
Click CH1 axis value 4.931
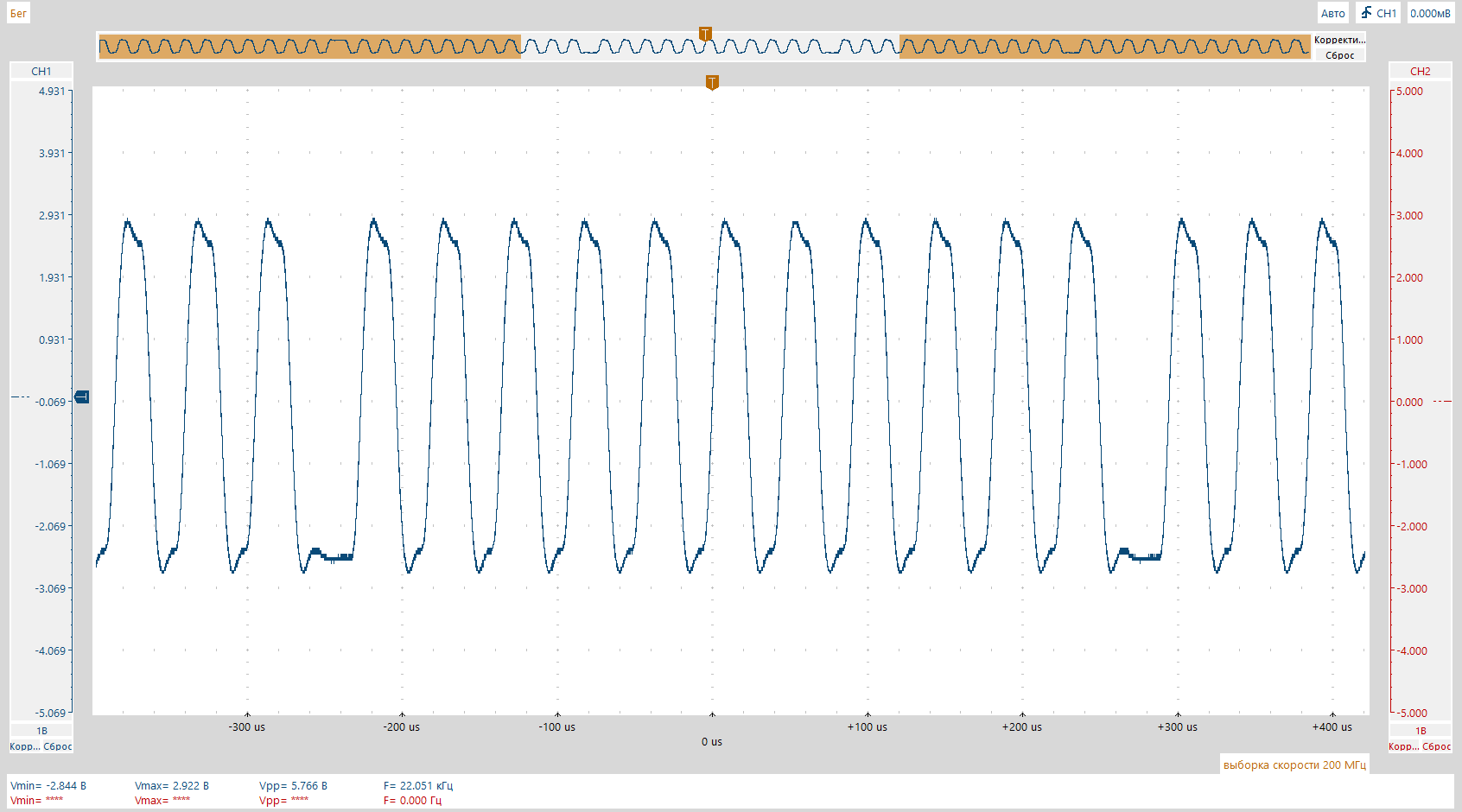click(52, 91)
